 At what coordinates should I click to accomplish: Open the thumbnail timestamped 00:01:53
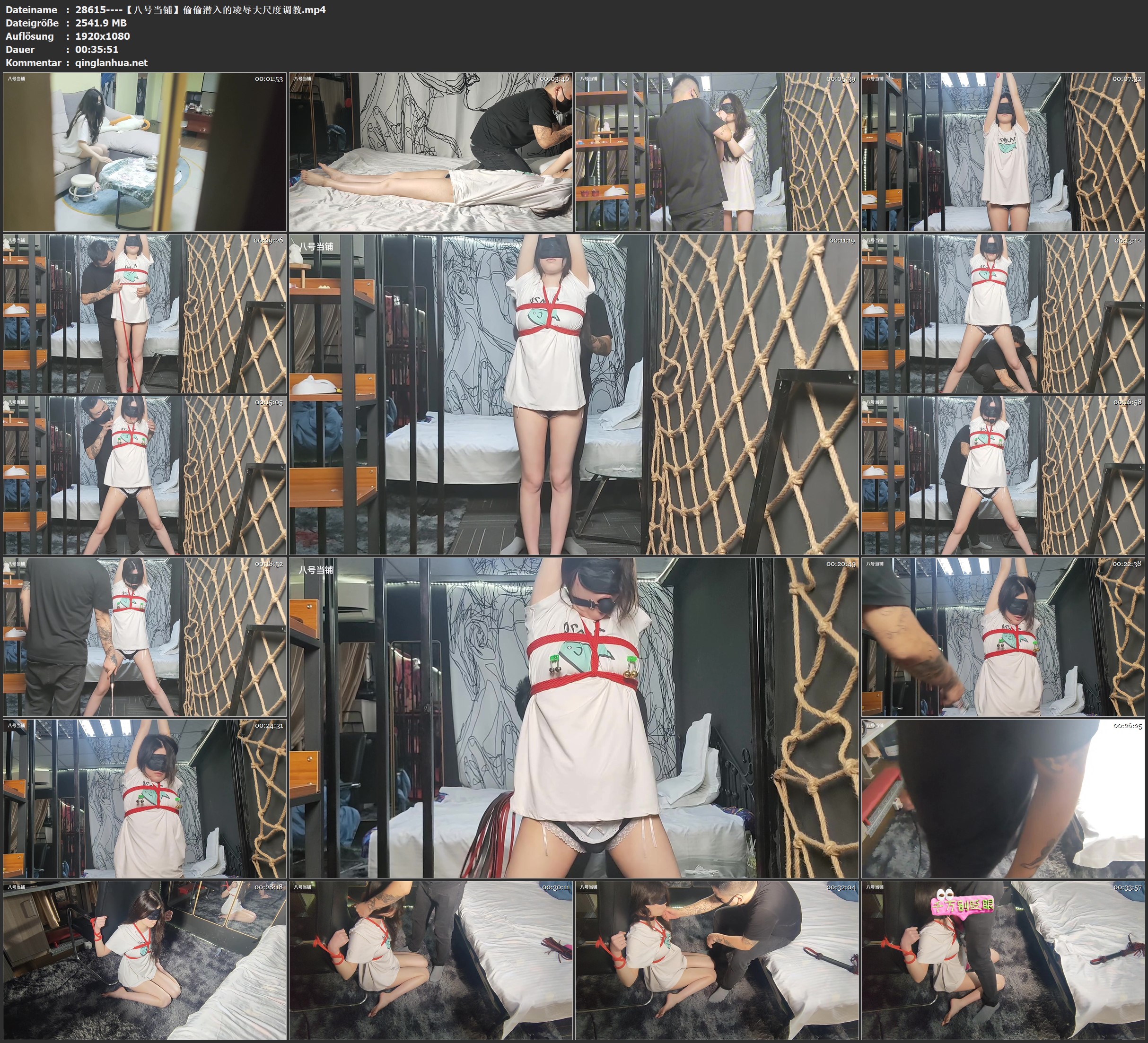tap(145, 151)
